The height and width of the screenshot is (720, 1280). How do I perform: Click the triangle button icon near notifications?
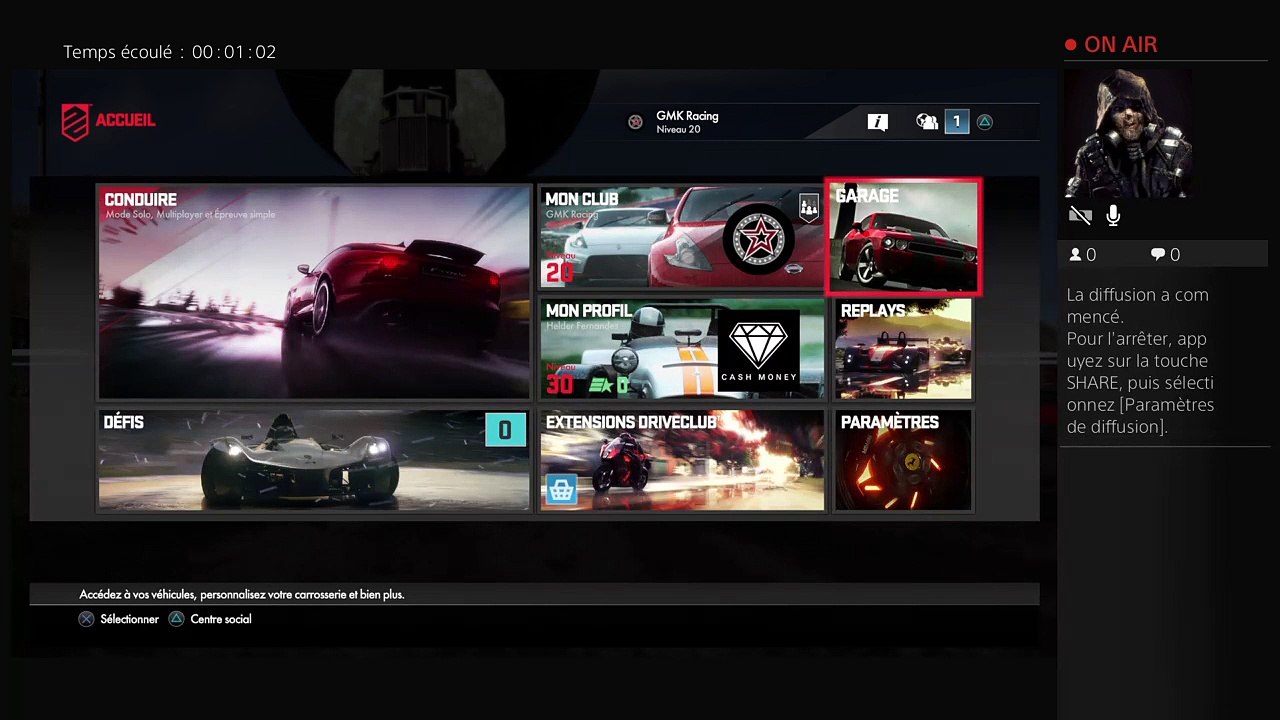pos(985,122)
